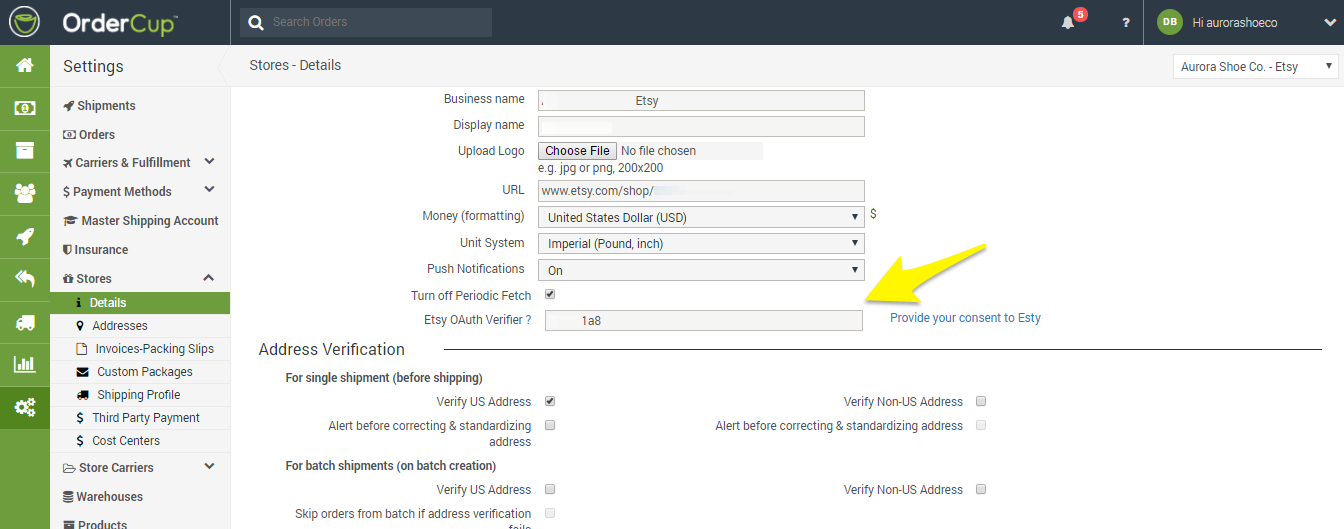The height and width of the screenshot is (529, 1344).
Task: Open Shipments settings
Action: click(x=100, y=105)
